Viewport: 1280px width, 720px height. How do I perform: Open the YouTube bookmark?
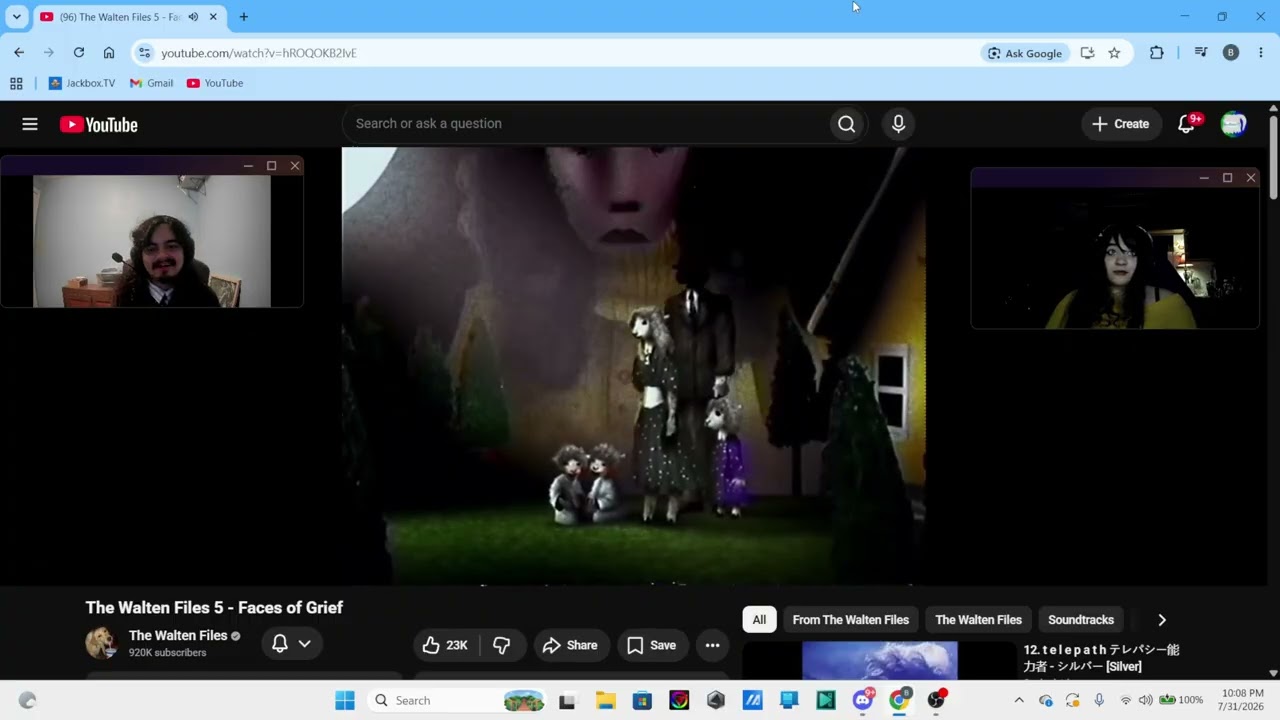215,83
